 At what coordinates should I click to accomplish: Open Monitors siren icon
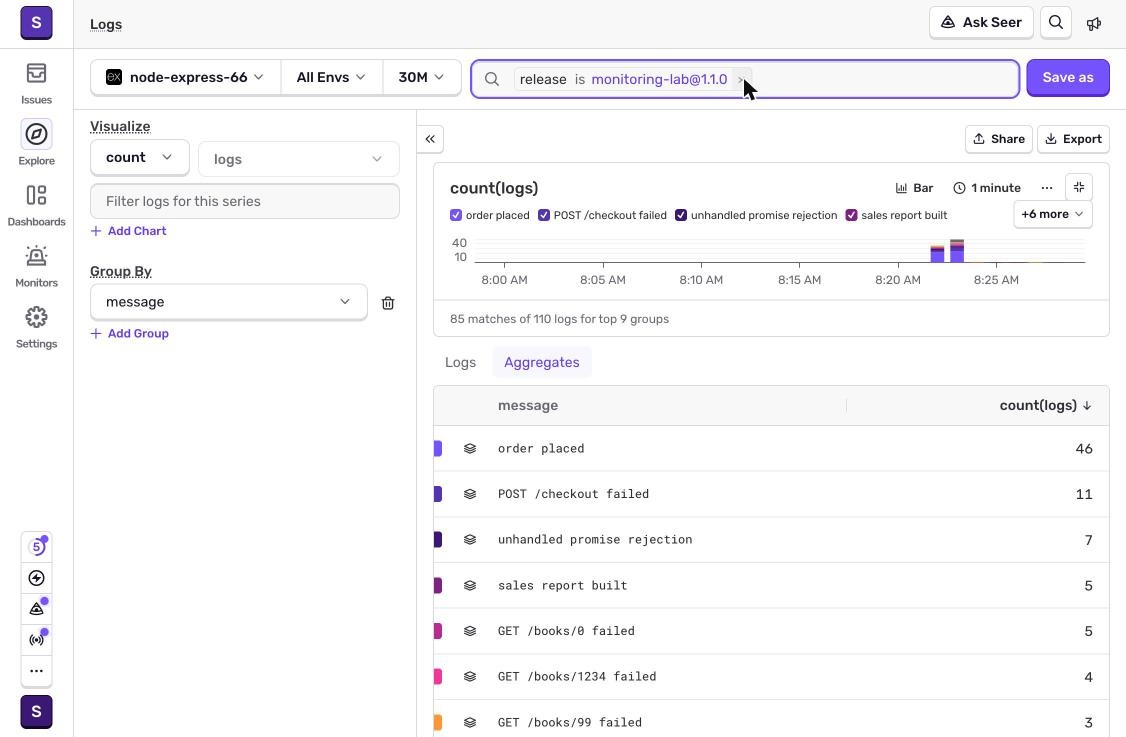click(36, 256)
